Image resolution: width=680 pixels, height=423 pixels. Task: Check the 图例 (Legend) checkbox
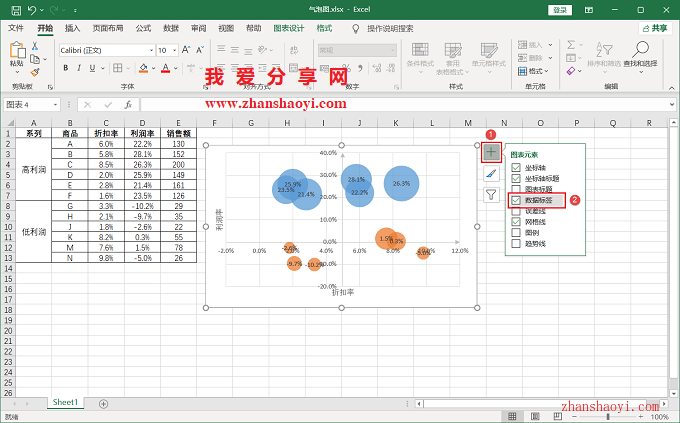[x=516, y=233]
